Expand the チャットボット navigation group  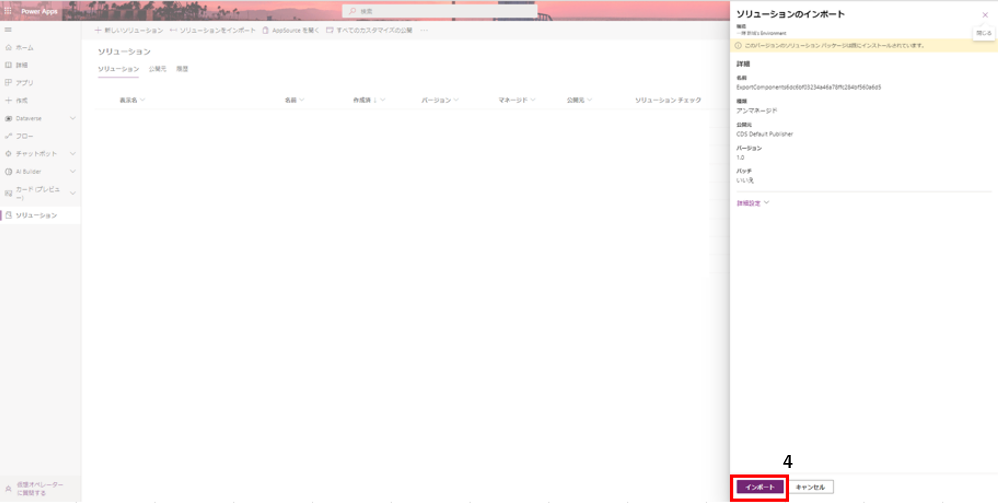(72, 154)
